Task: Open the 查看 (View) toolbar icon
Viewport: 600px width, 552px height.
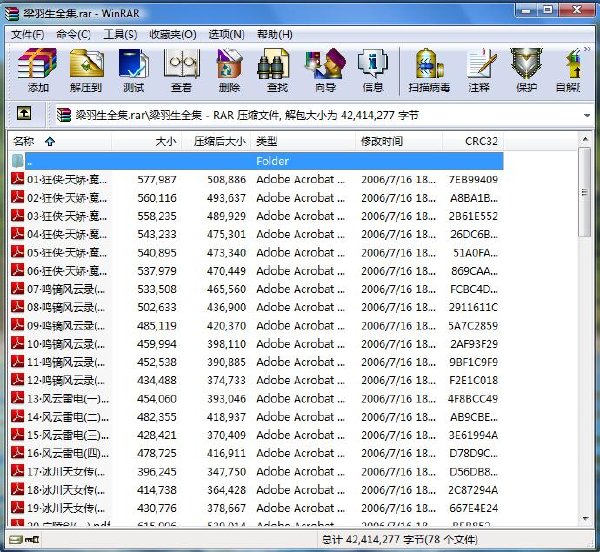Action: [x=181, y=70]
